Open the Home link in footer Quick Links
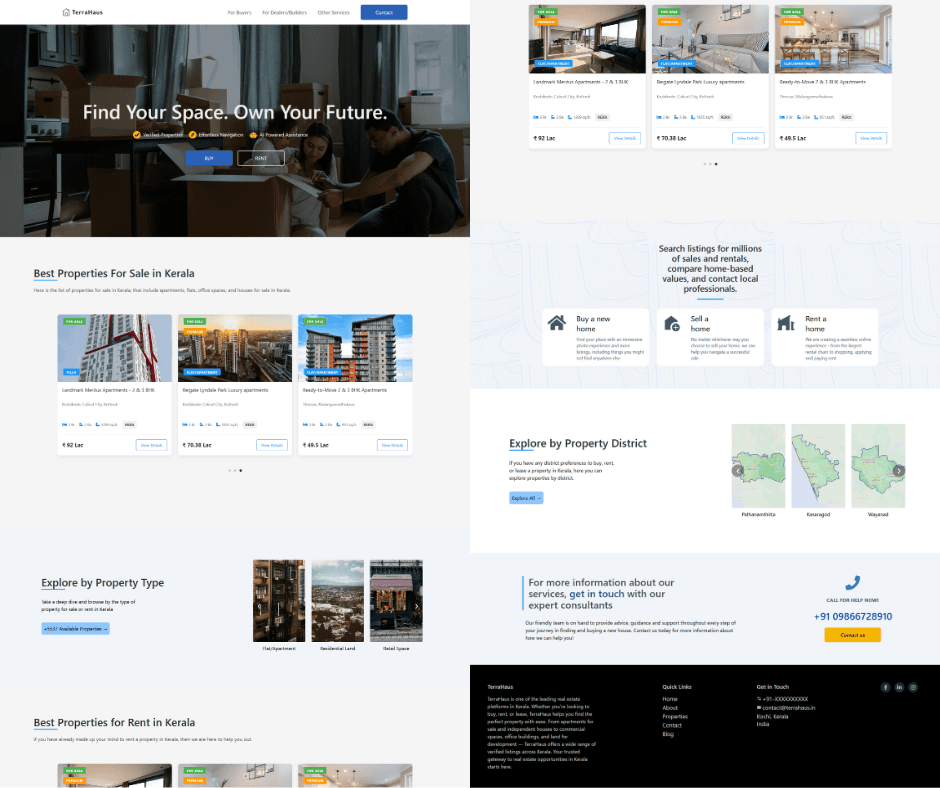The width and height of the screenshot is (940, 788). pos(670,699)
